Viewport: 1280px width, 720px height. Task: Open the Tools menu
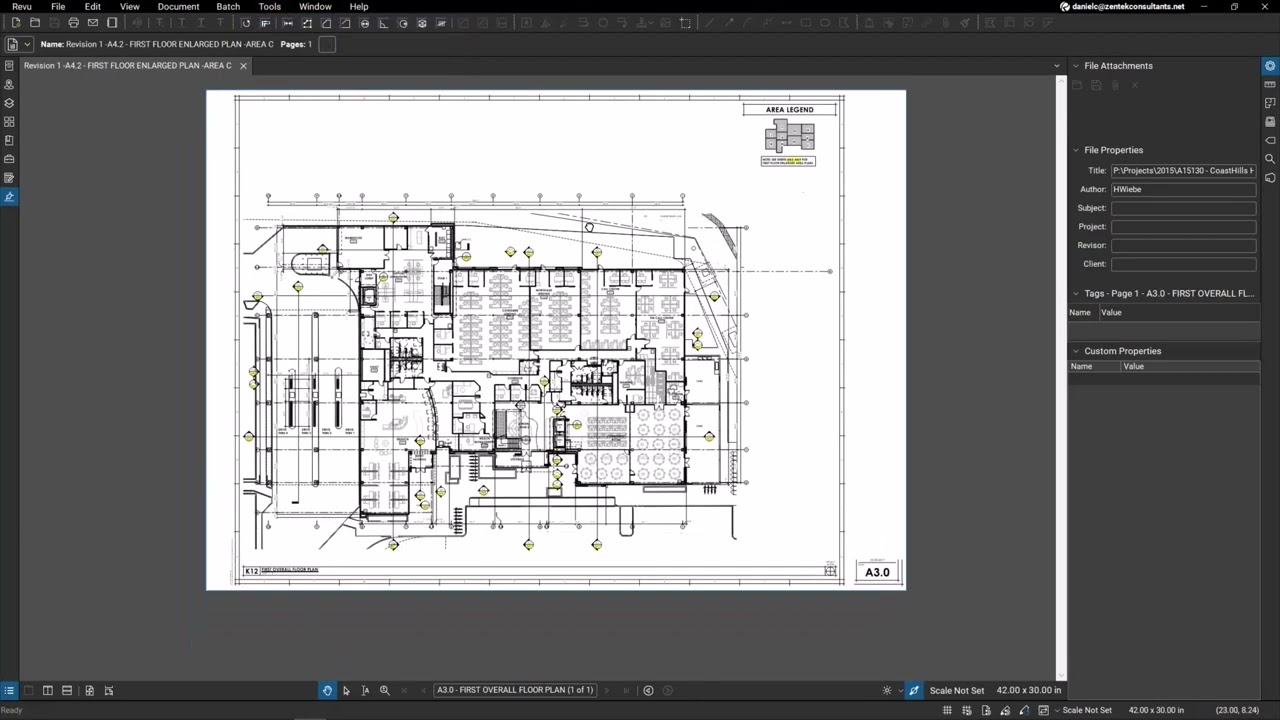(x=269, y=6)
